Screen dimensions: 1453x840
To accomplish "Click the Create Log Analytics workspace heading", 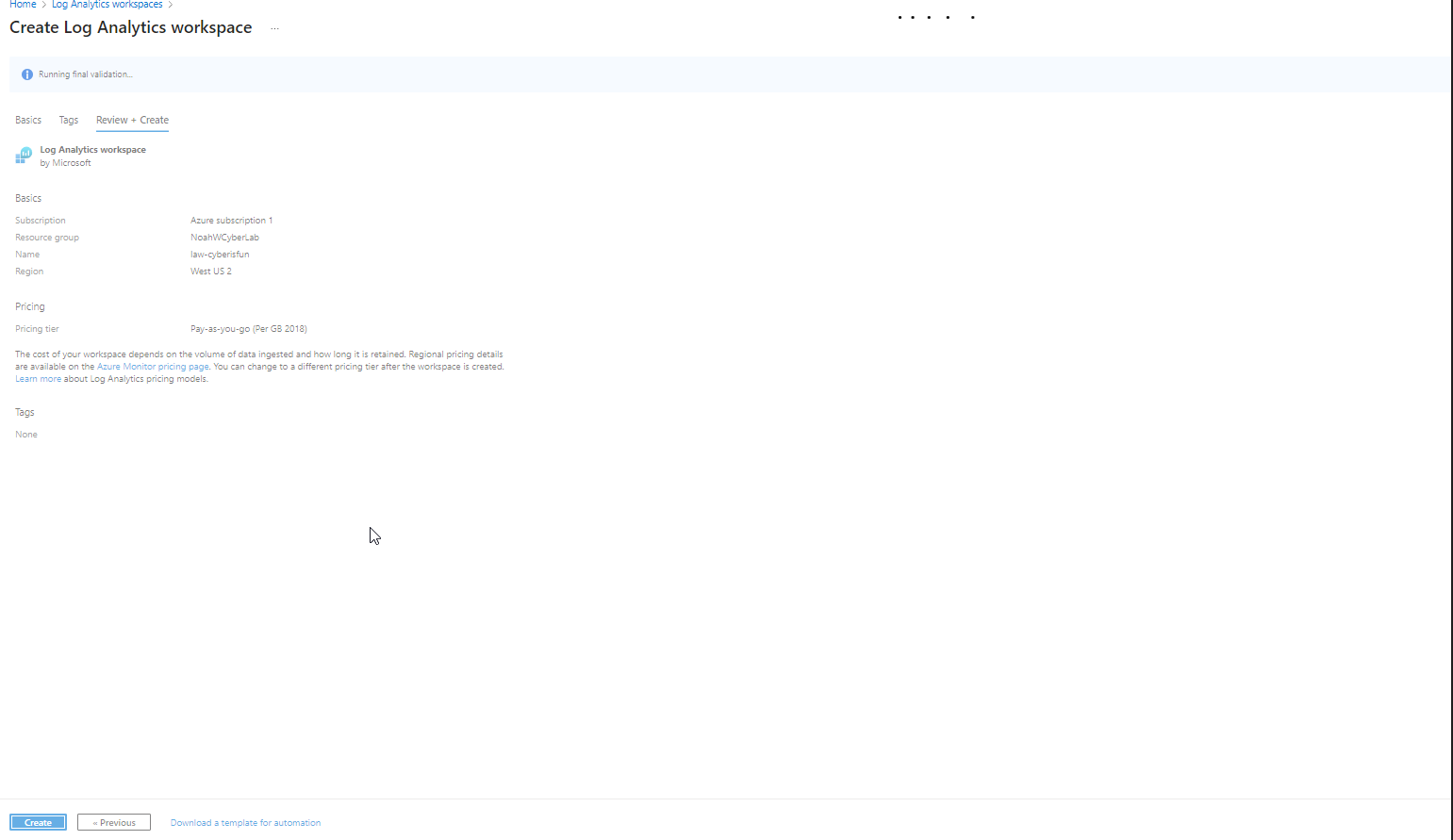I will pos(131,27).
